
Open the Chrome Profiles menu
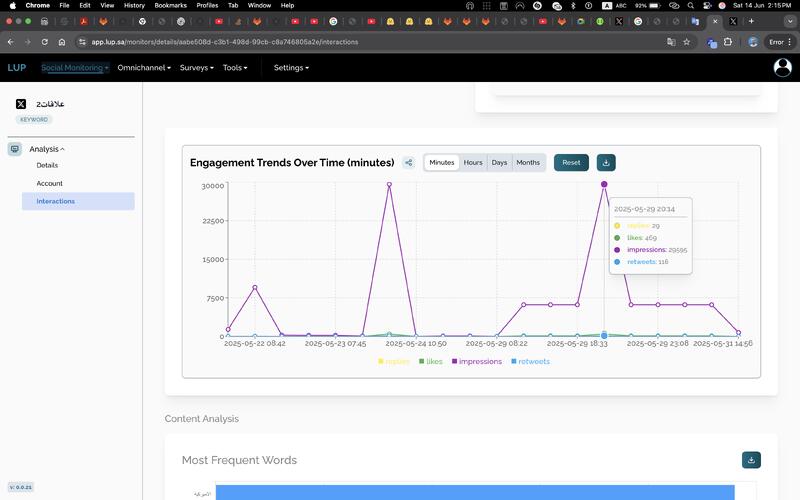pos(207,5)
